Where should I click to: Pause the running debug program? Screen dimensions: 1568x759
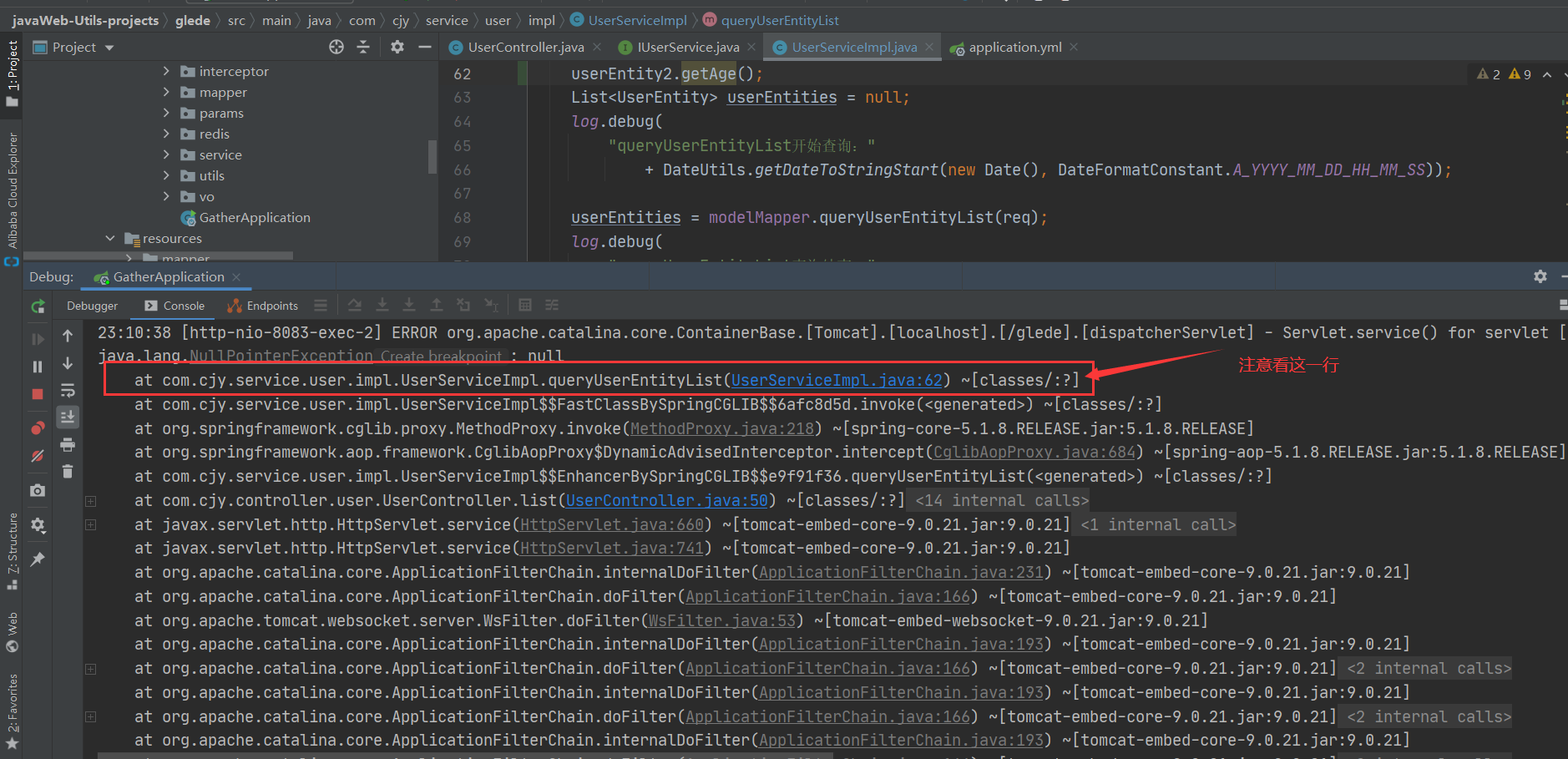[x=38, y=367]
